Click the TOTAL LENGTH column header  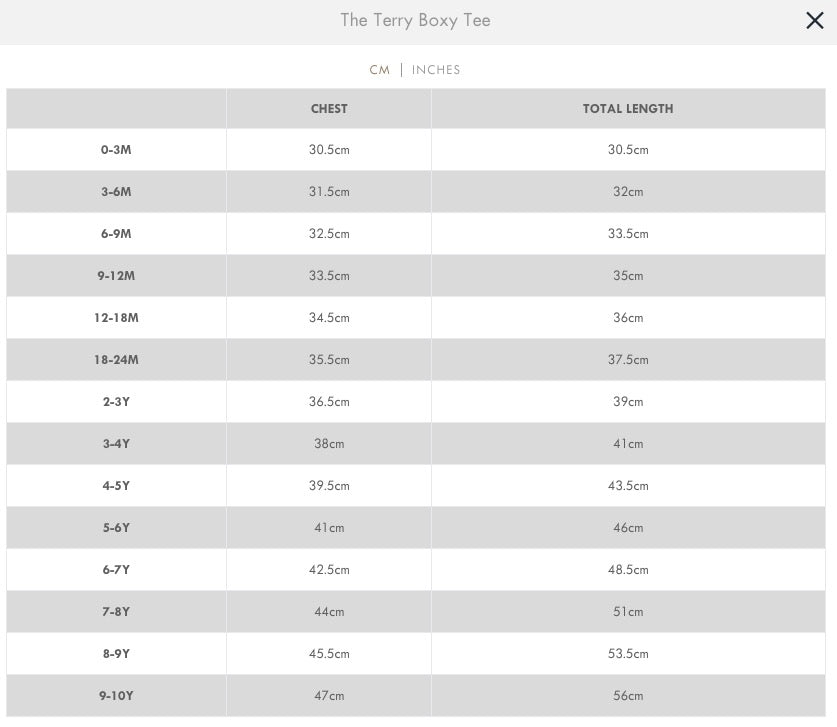coord(628,108)
